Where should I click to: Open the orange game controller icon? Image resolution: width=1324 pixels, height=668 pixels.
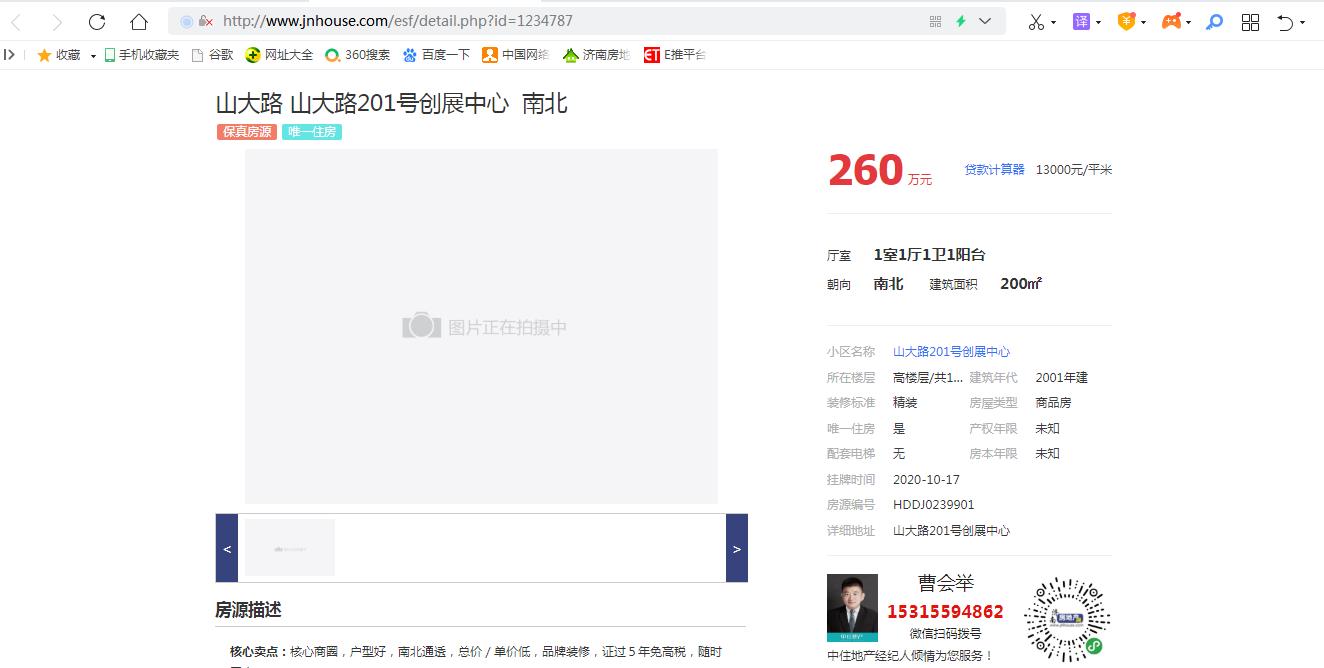[1171, 22]
